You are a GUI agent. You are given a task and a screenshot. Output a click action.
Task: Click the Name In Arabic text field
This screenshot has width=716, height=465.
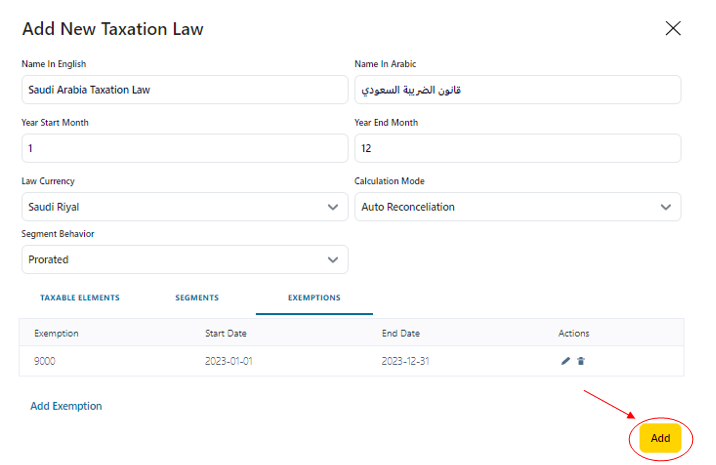517,90
